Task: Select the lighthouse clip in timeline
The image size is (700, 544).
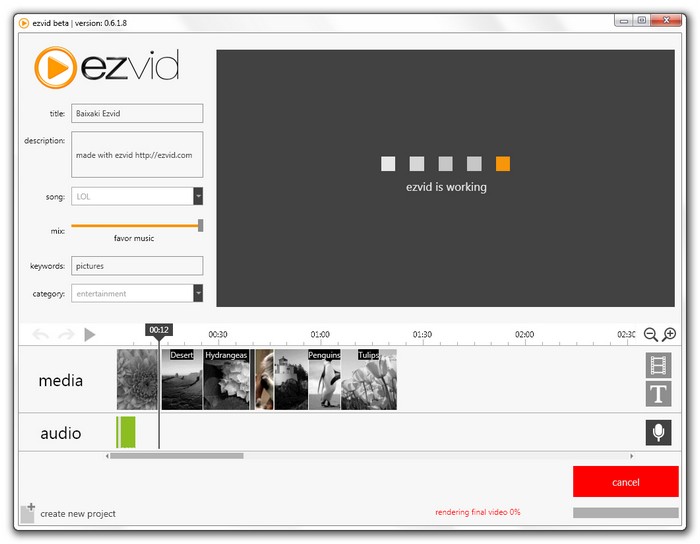Action: (291, 379)
